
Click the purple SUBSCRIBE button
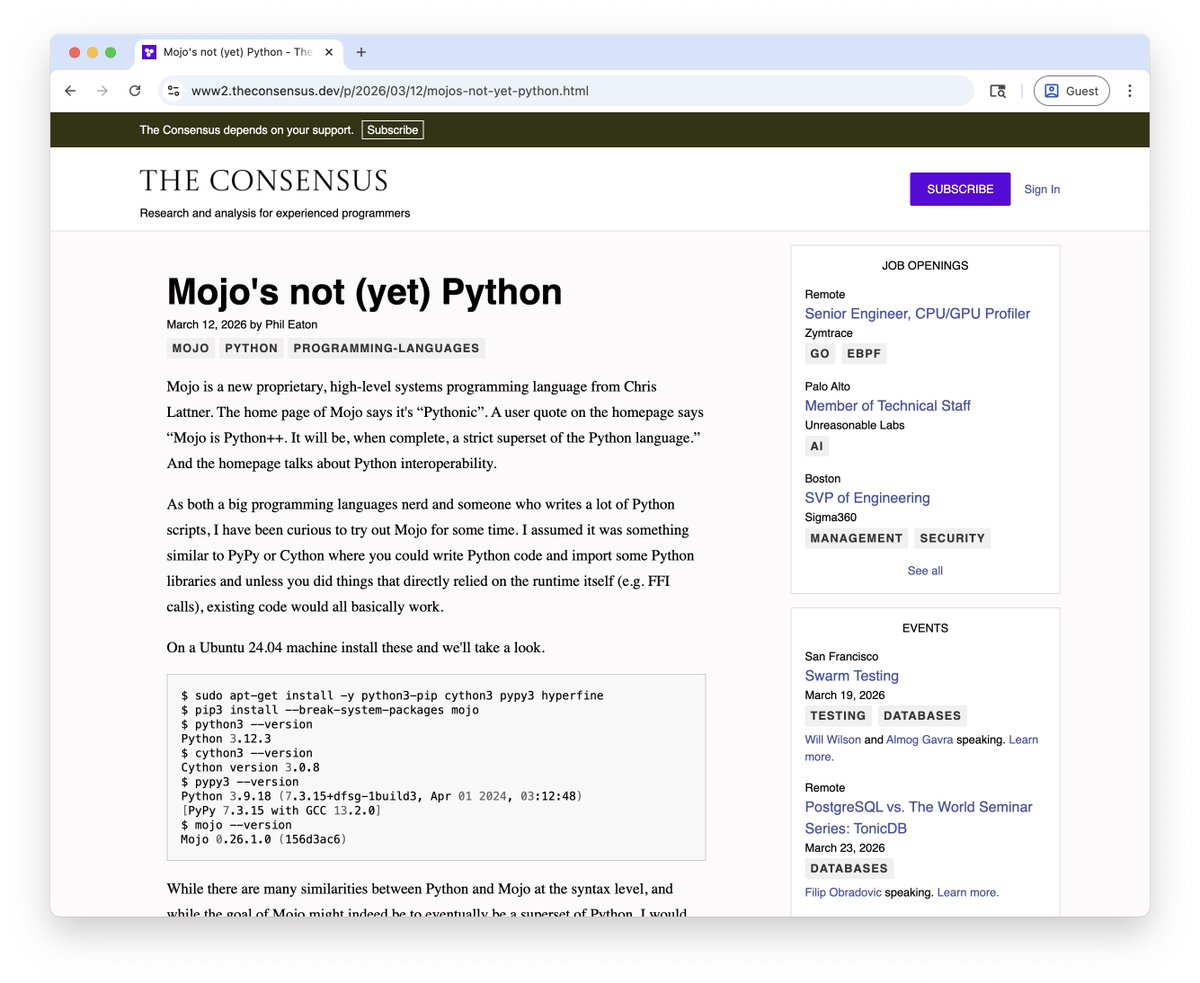[960, 189]
